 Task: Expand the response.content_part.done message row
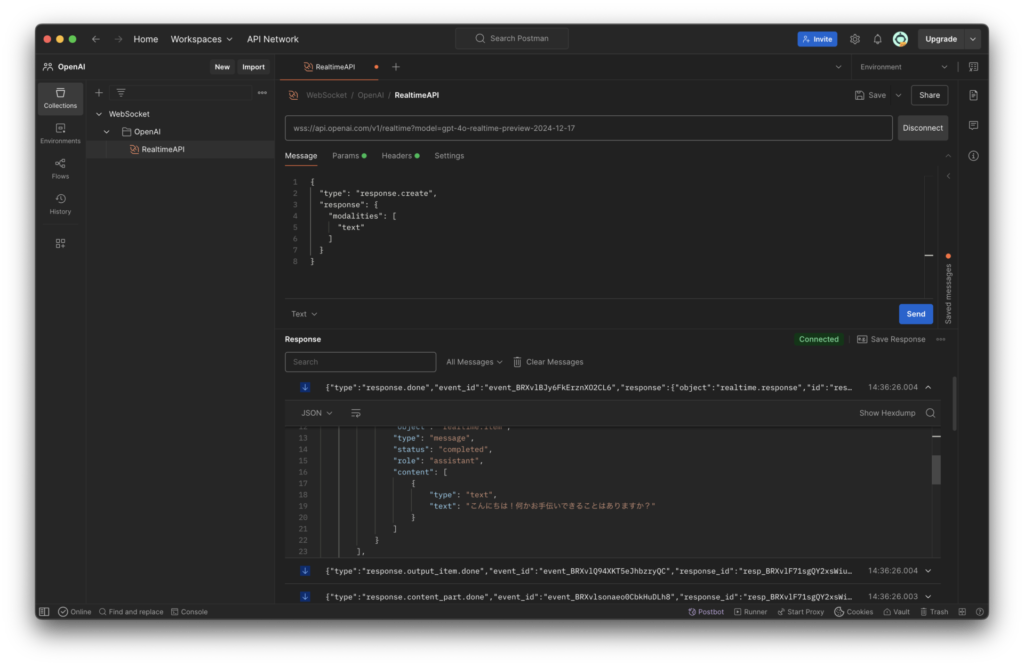tap(928, 597)
